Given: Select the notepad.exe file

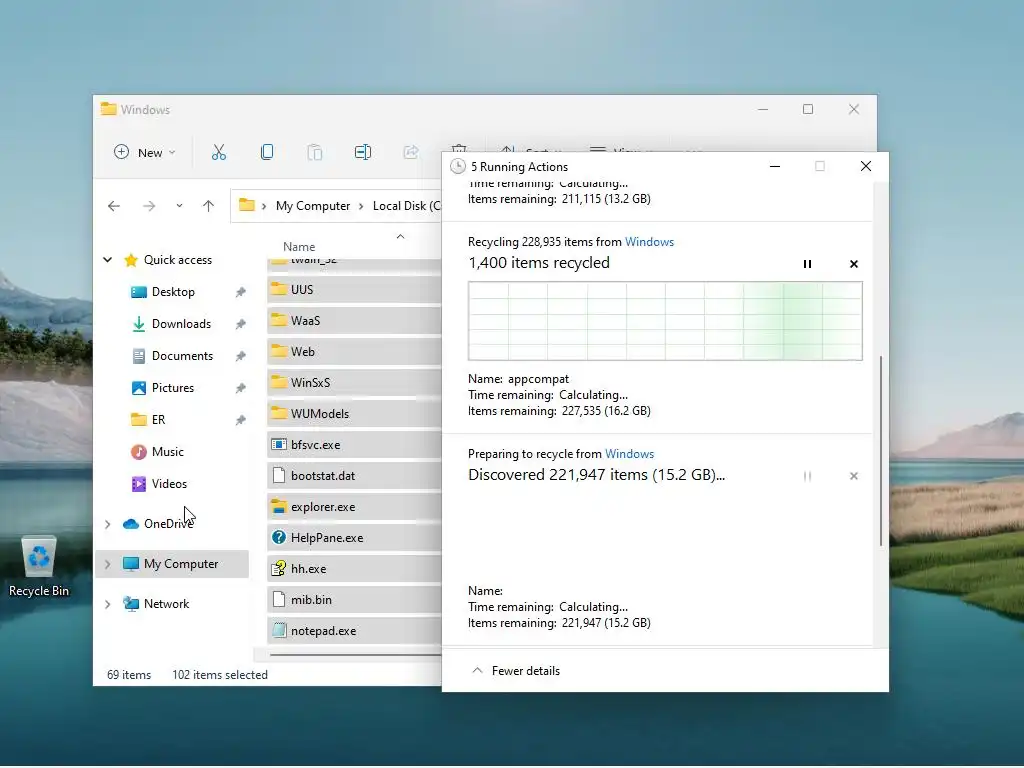Looking at the screenshot, I should click(354, 631).
